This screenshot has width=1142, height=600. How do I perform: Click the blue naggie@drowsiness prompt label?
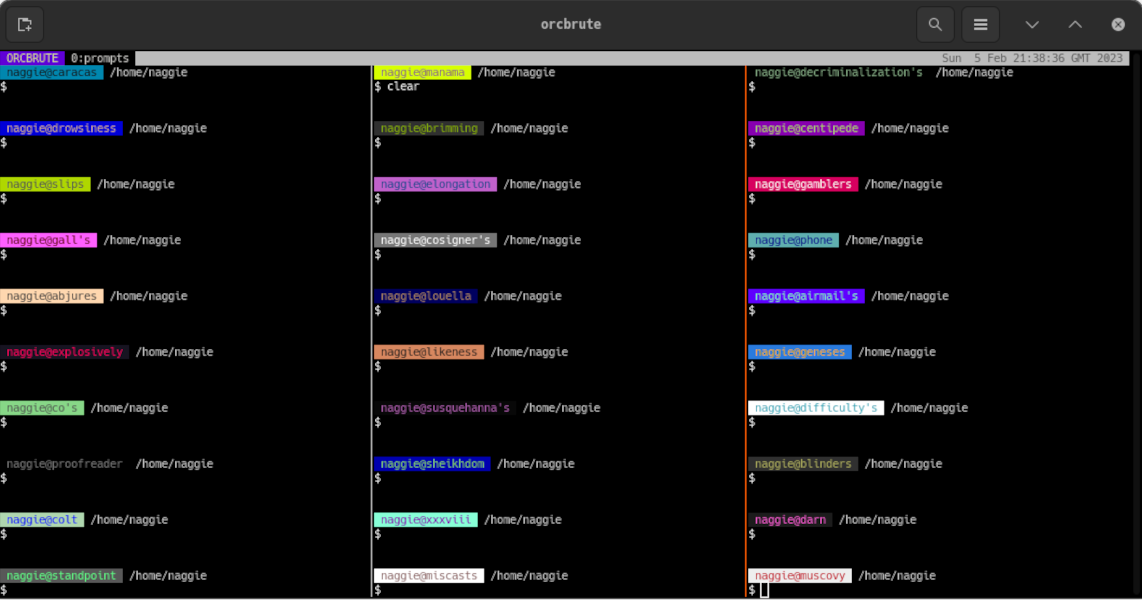[61, 128]
